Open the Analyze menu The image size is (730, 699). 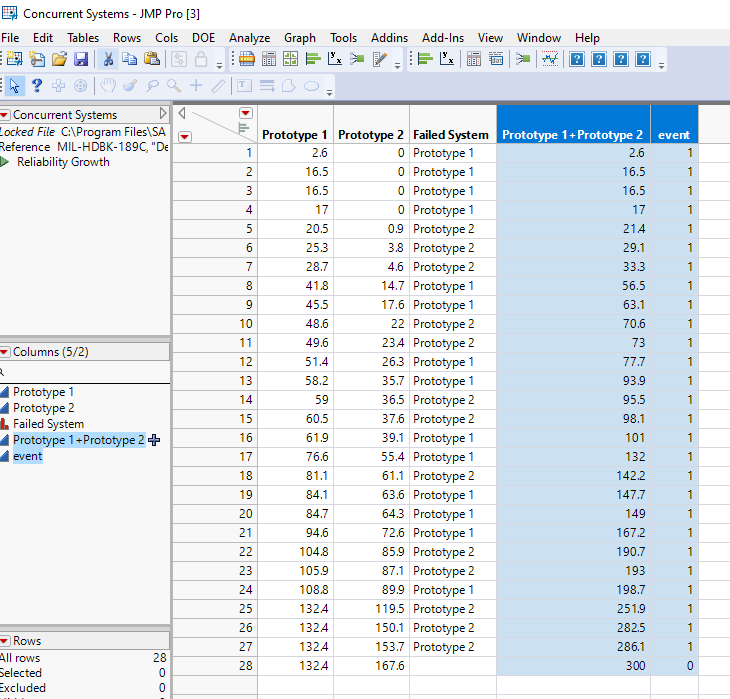pos(250,38)
